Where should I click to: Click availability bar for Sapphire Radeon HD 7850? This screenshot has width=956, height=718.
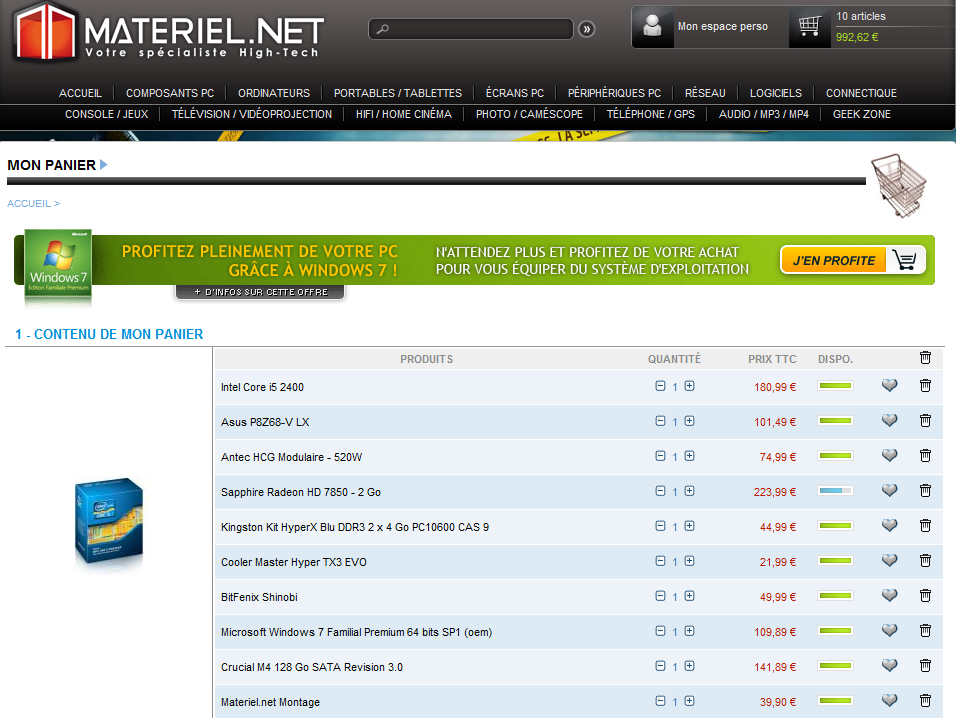pos(835,491)
